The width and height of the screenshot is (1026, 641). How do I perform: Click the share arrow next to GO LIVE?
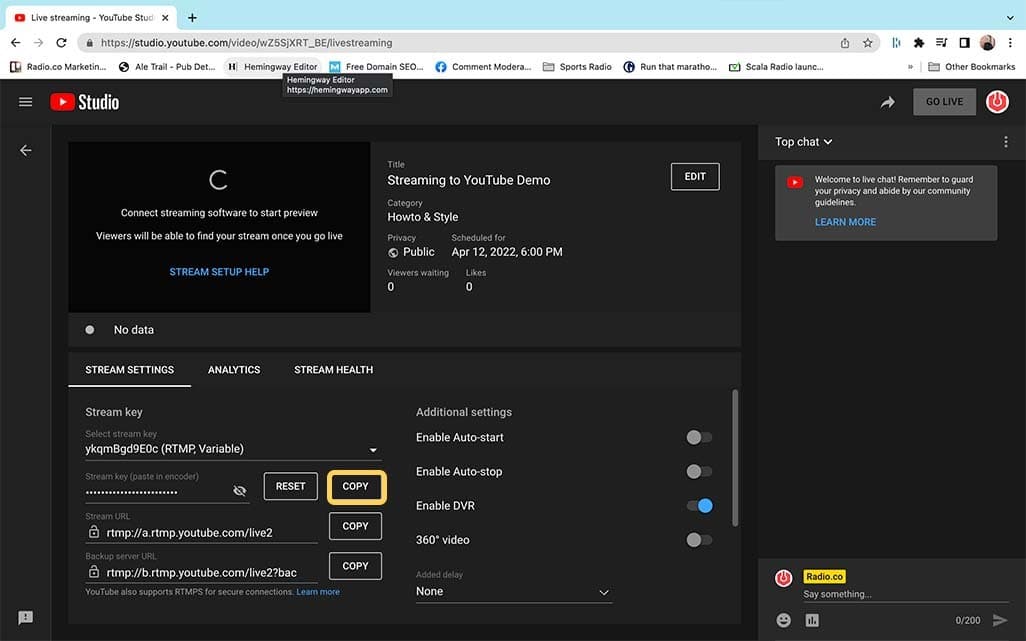[887, 101]
